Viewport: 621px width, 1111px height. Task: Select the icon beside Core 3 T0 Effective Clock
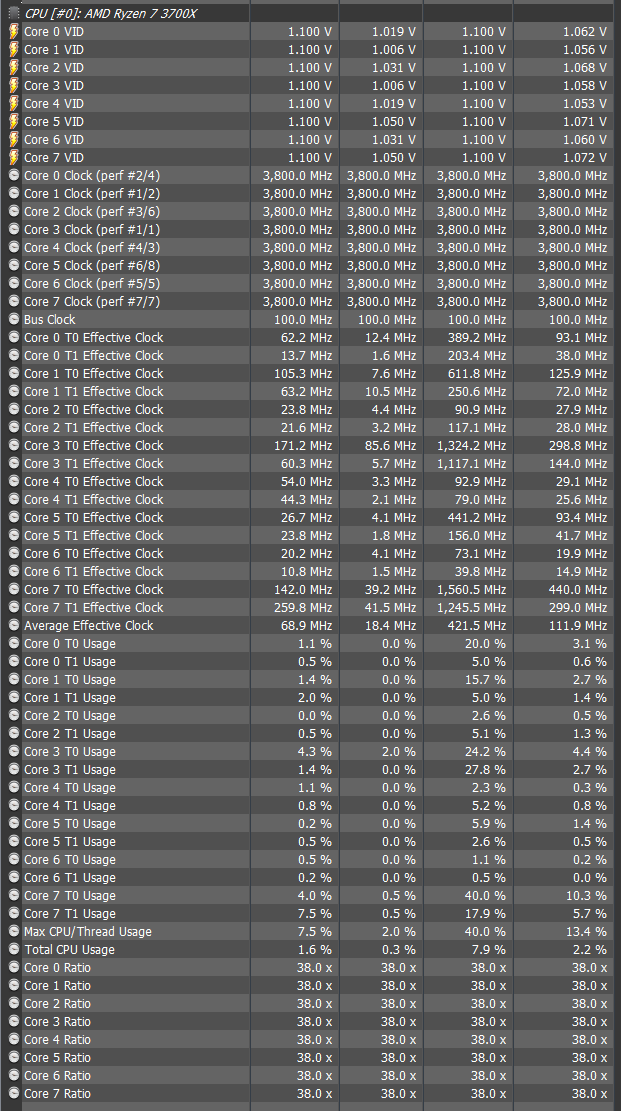13,445
